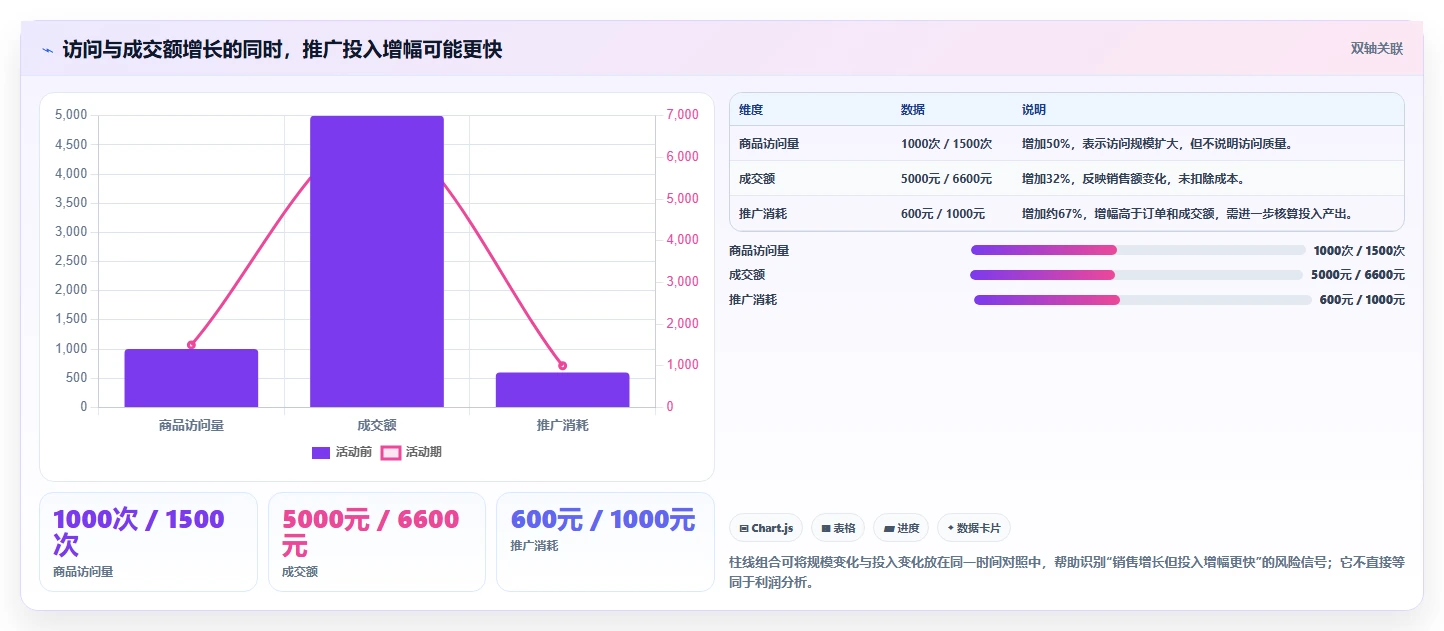This screenshot has width=1444, height=631.
Task: Click the 2,500 left axis tick
Action: [x=71, y=261]
